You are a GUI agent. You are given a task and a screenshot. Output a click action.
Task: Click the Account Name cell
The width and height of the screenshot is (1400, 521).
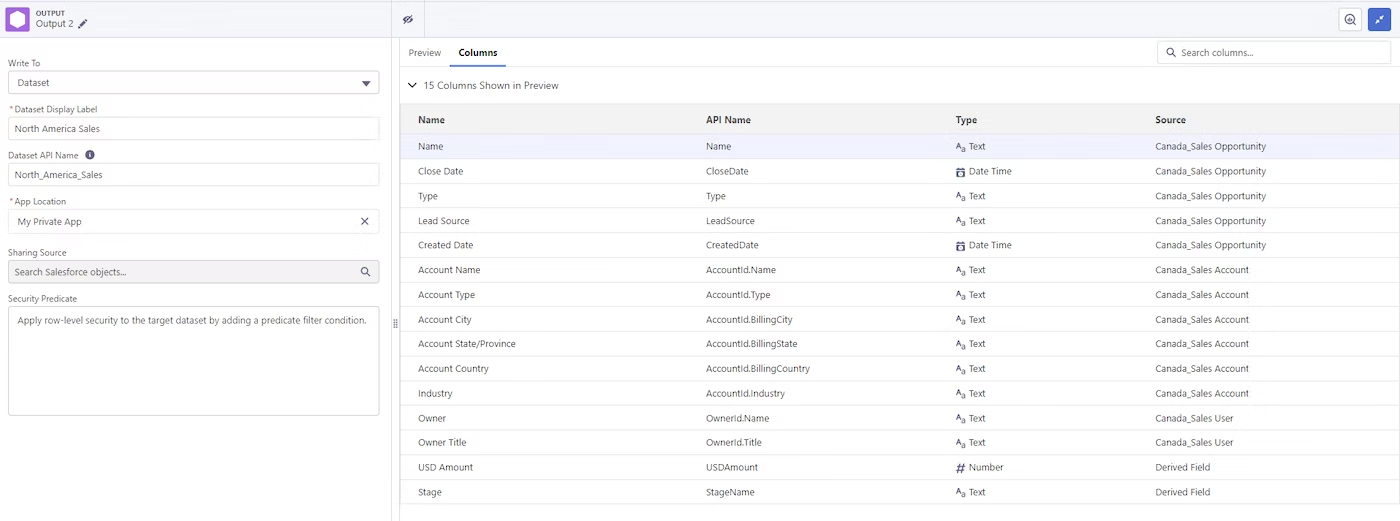click(449, 270)
